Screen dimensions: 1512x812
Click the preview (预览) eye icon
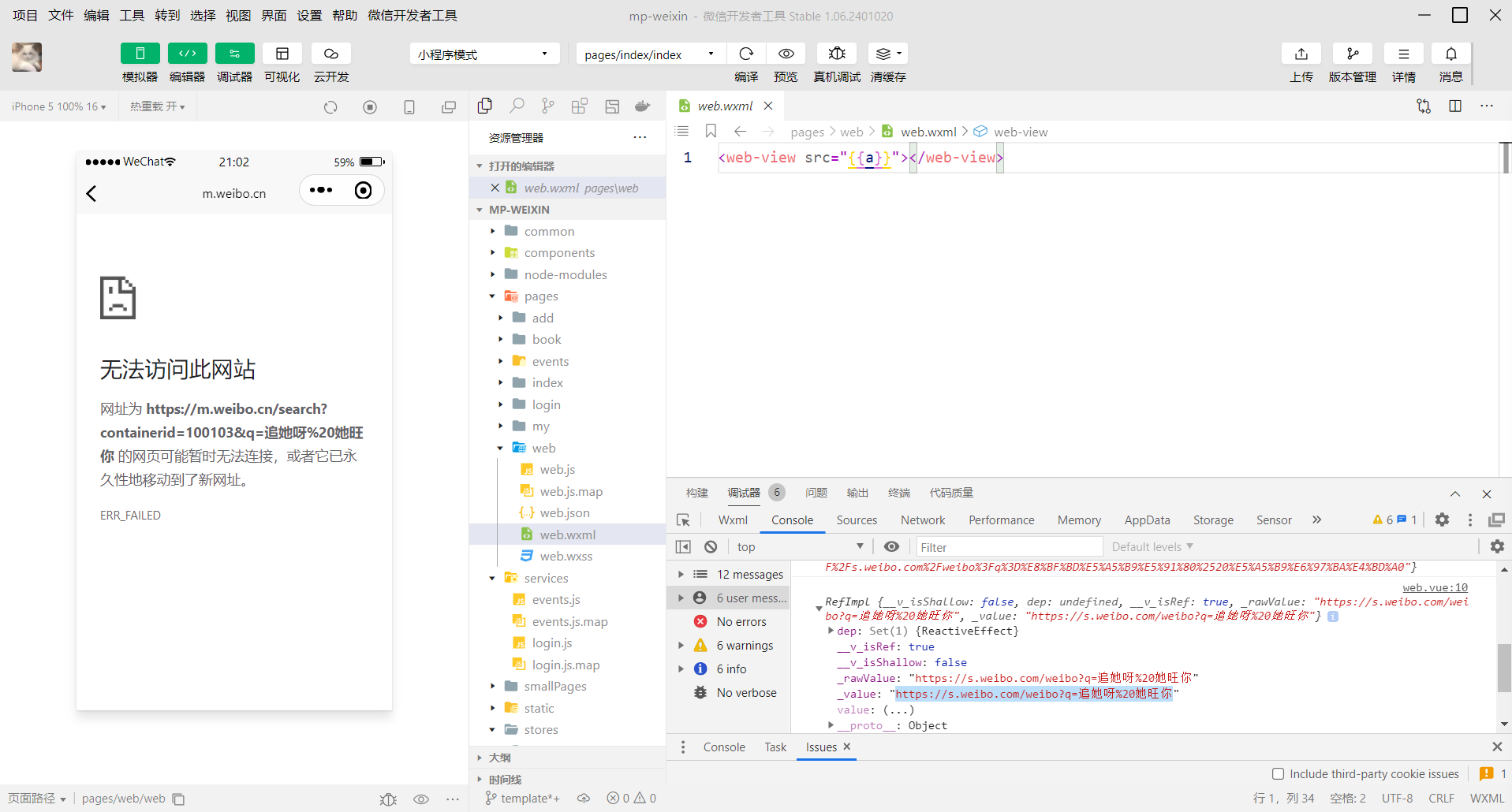[x=786, y=54]
